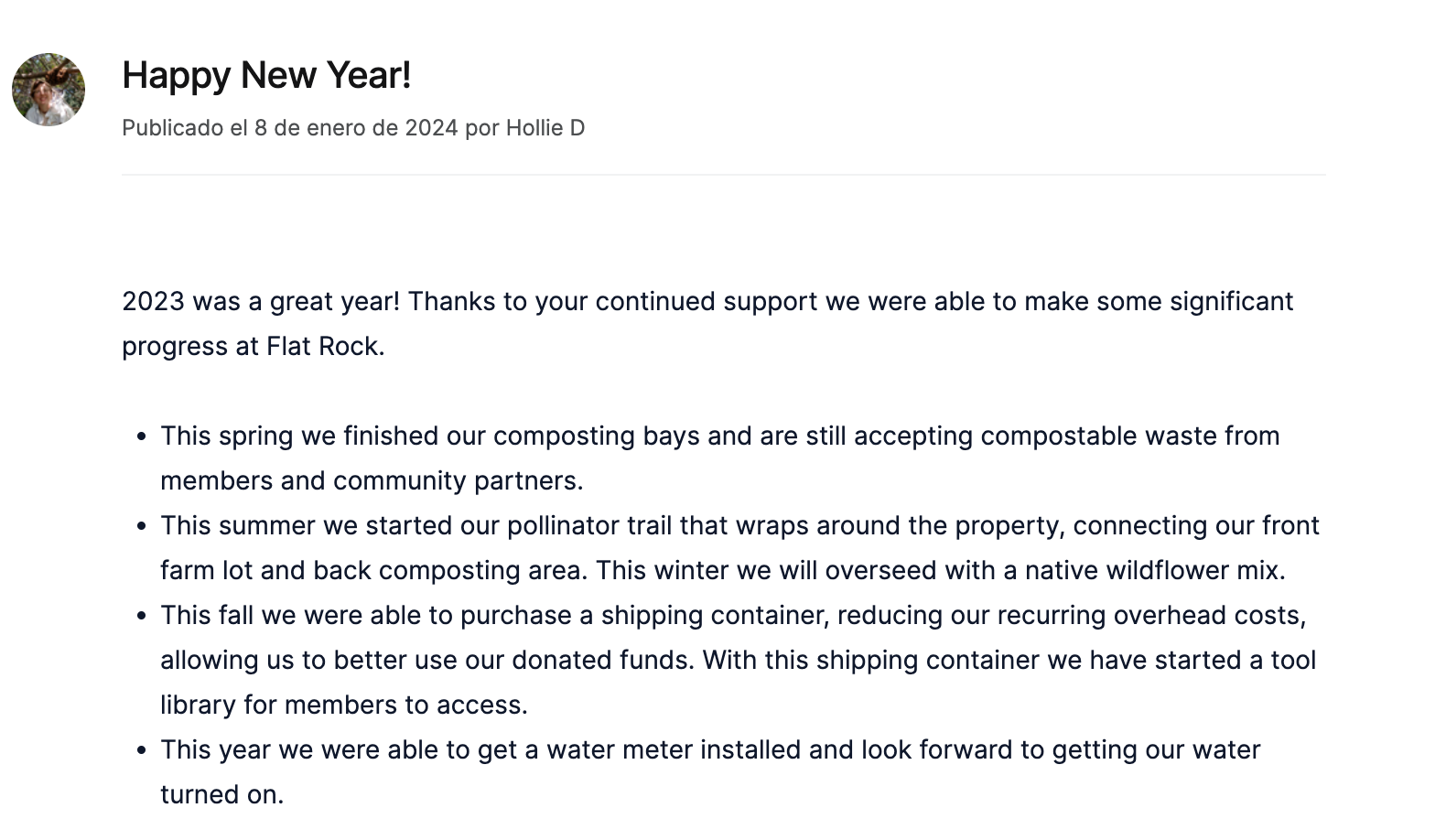Select the author name 'Hollie D'
This screenshot has width=1446, height=840.
click(x=545, y=128)
